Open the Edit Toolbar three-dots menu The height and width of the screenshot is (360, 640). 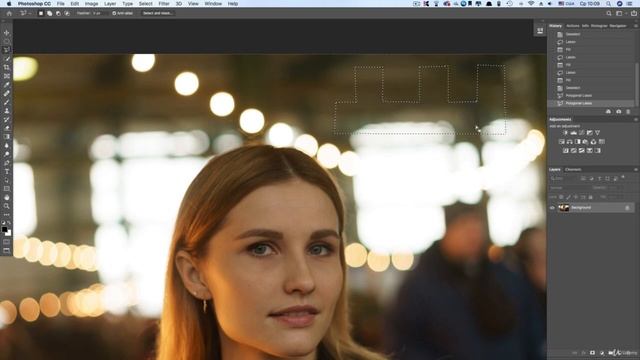[7, 215]
